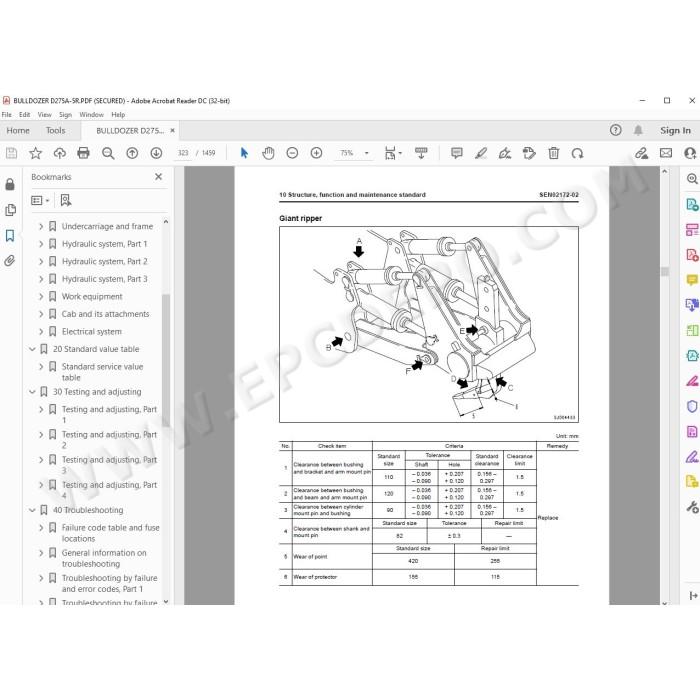Delete the page with the trash icon
Image resolution: width=700 pixels, height=700 pixels.
coord(554,153)
